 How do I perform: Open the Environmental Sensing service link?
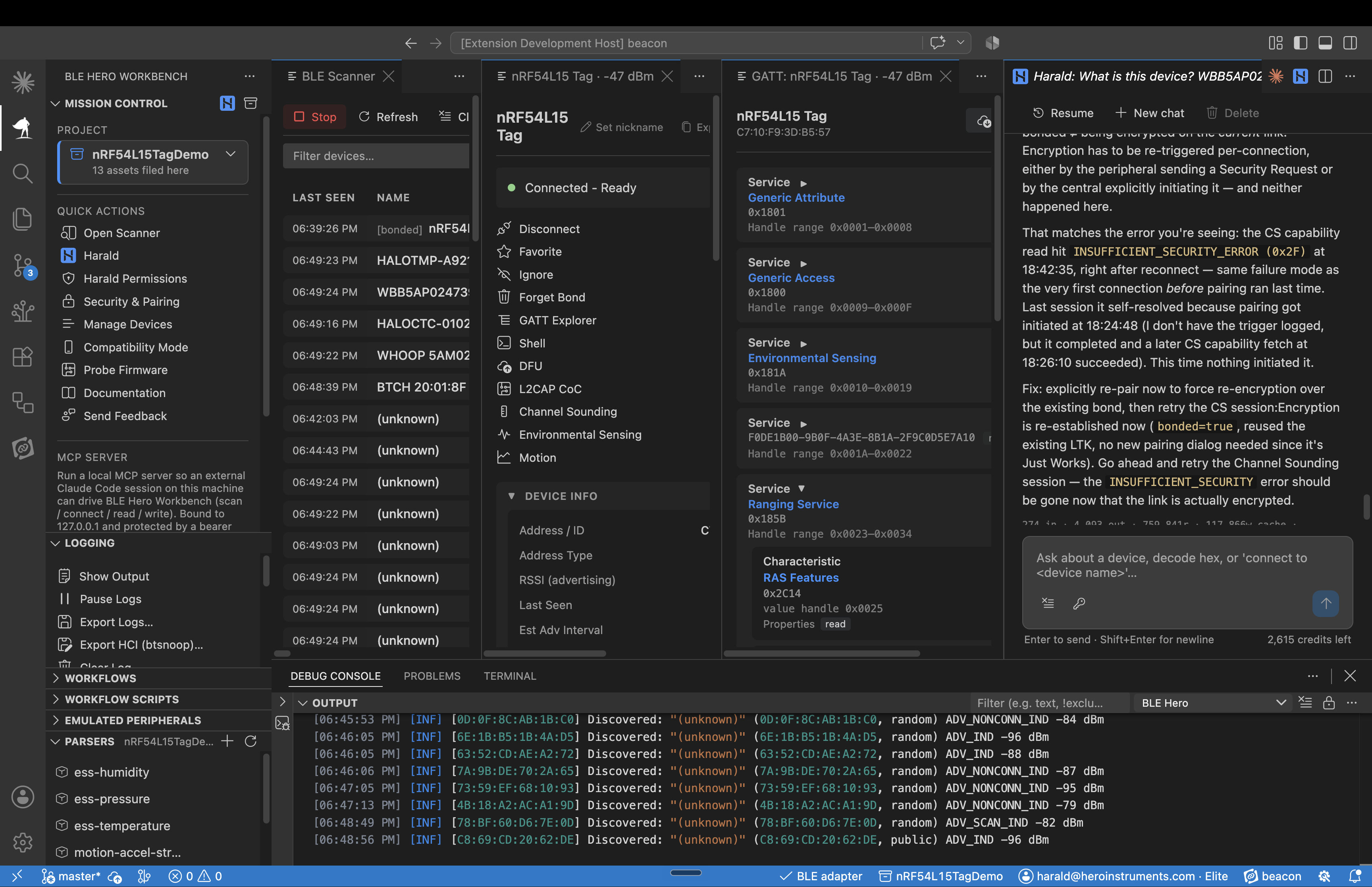(x=812, y=358)
